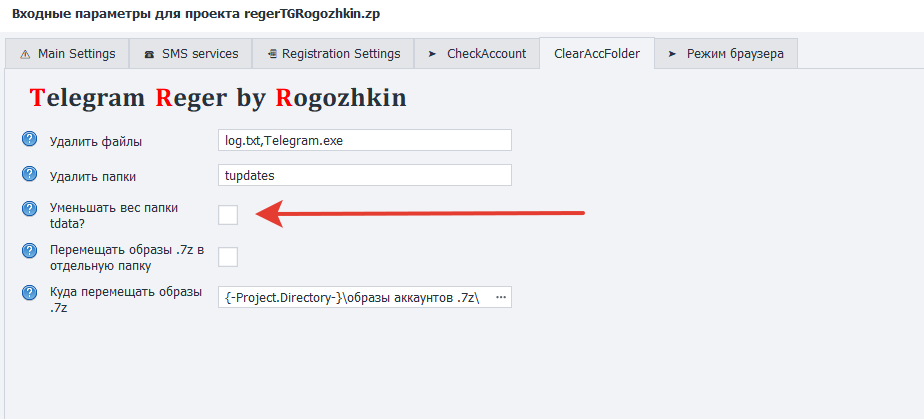The height and width of the screenshot is (419, 924).
Task: Click help icon for Куда перемещать образы
Action: coord(29,293)
